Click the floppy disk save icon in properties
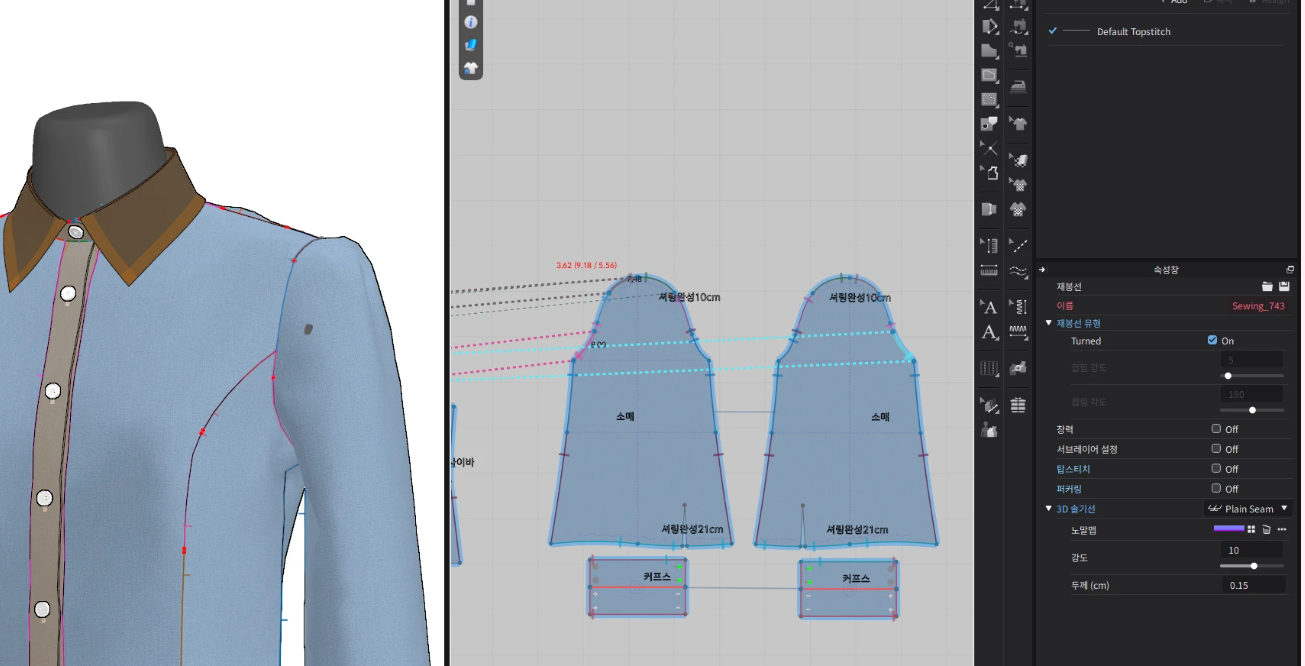Image resolution: width=1305 pixels, height=666 pixels. pyautogui.click(x=1284, y=287)
